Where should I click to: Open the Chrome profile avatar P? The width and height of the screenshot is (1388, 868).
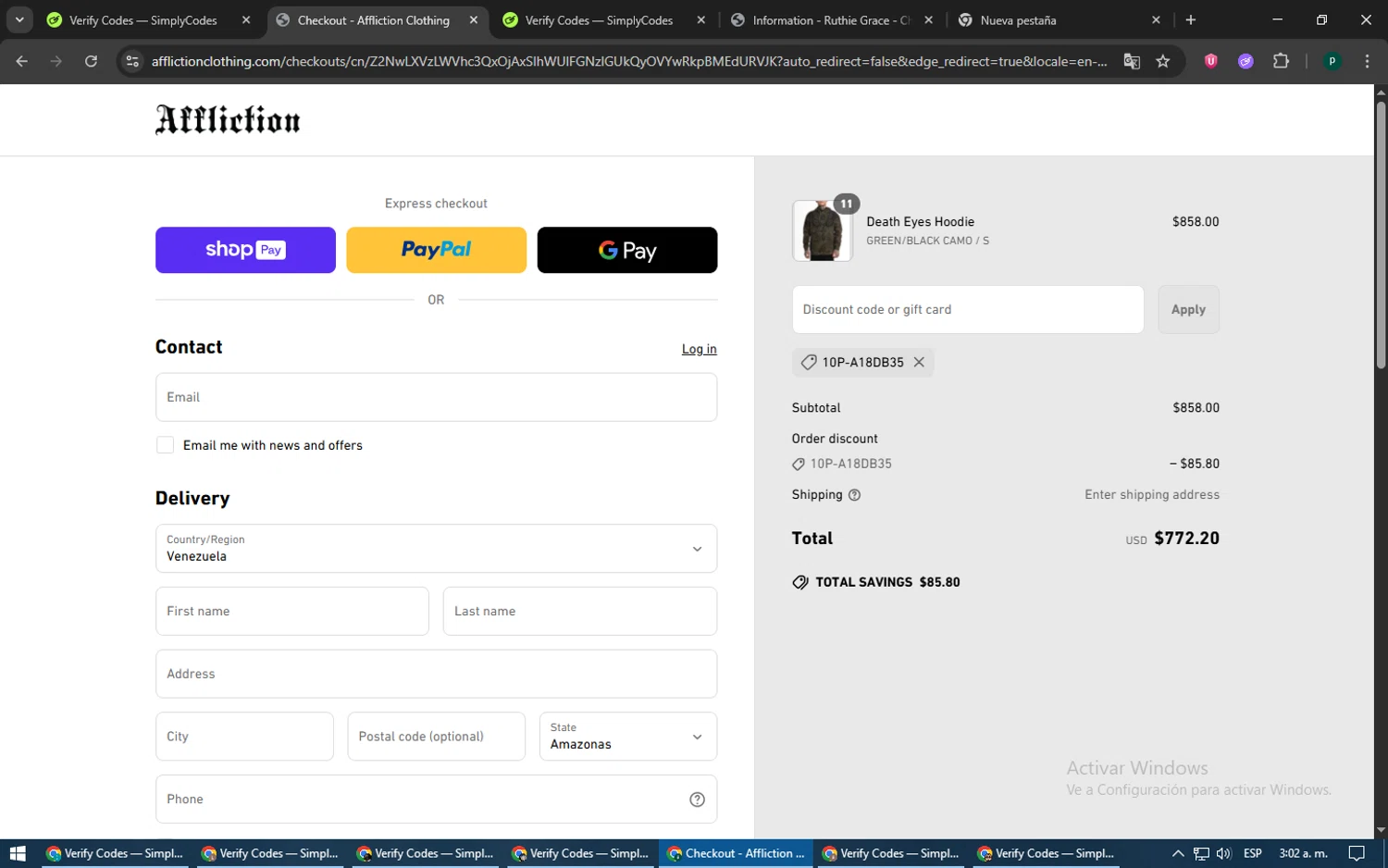(x=1332, y=61)
